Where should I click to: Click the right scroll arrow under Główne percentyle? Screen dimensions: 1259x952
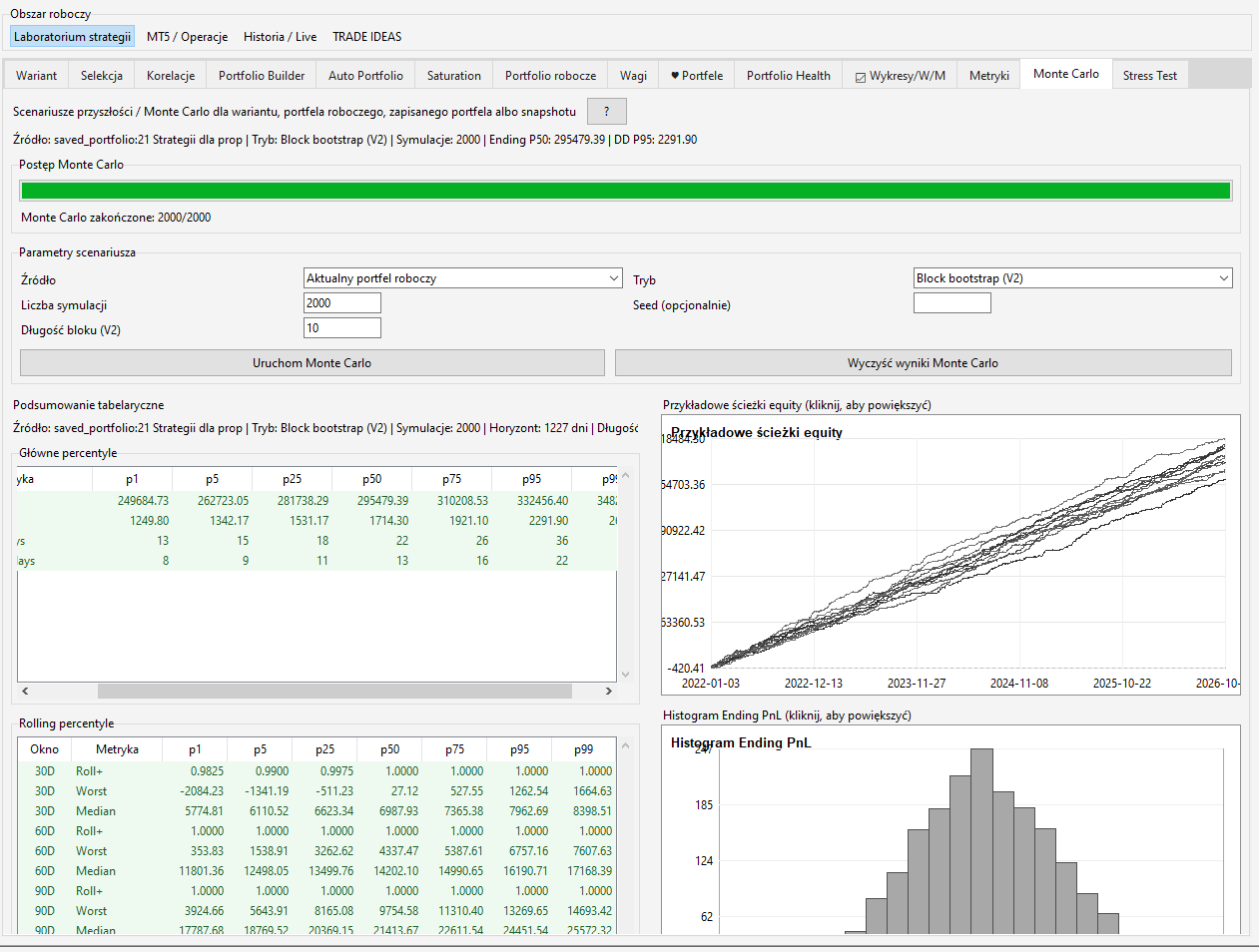609,691
